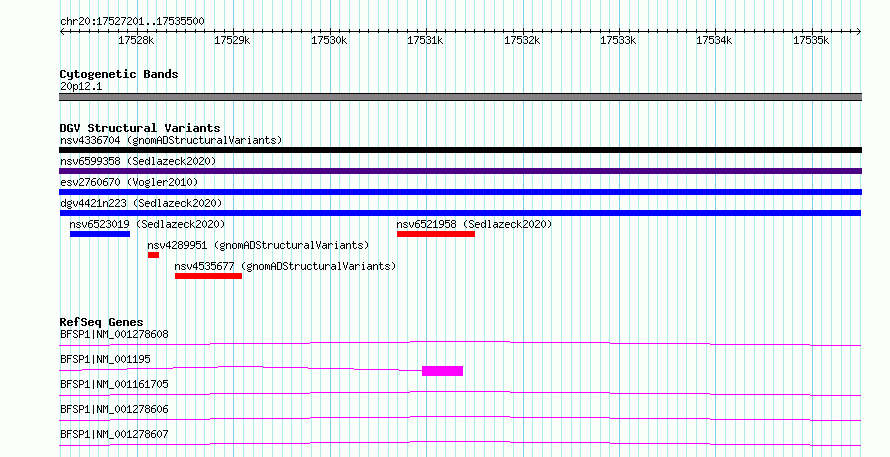Click the 17528k ruler tick label

click(136, 41)
